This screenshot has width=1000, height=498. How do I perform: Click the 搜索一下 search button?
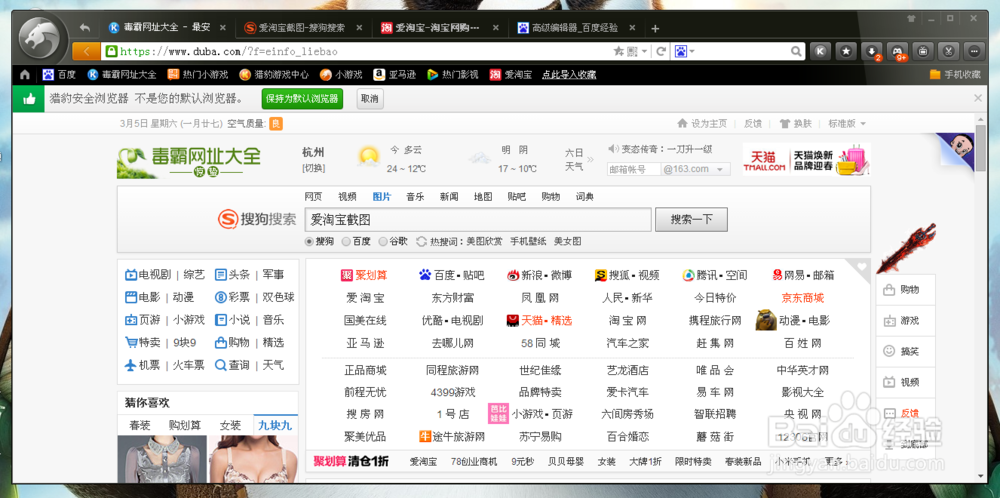[691, 219]
